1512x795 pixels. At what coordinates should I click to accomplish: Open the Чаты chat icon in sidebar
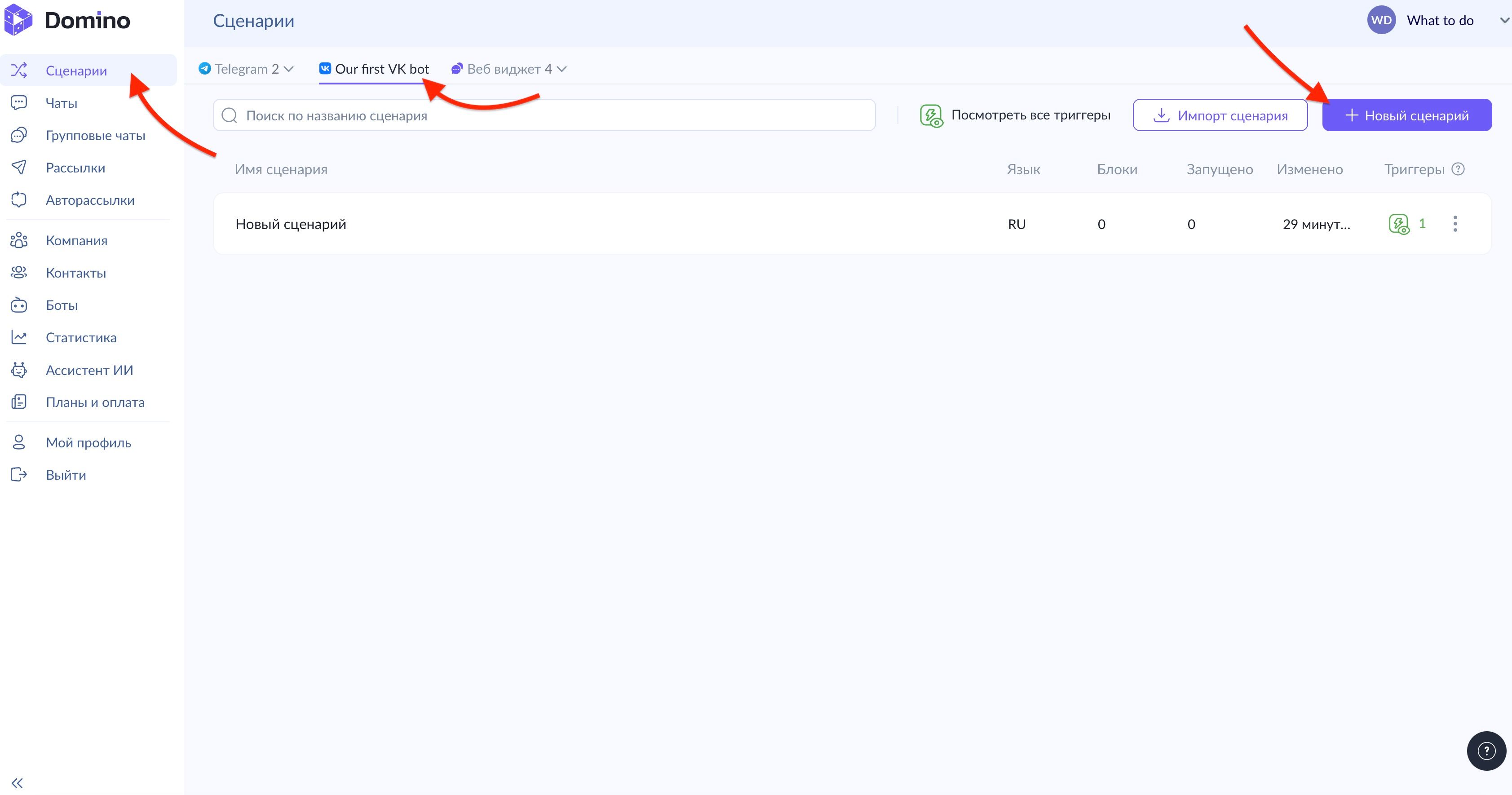pos(19,103)
